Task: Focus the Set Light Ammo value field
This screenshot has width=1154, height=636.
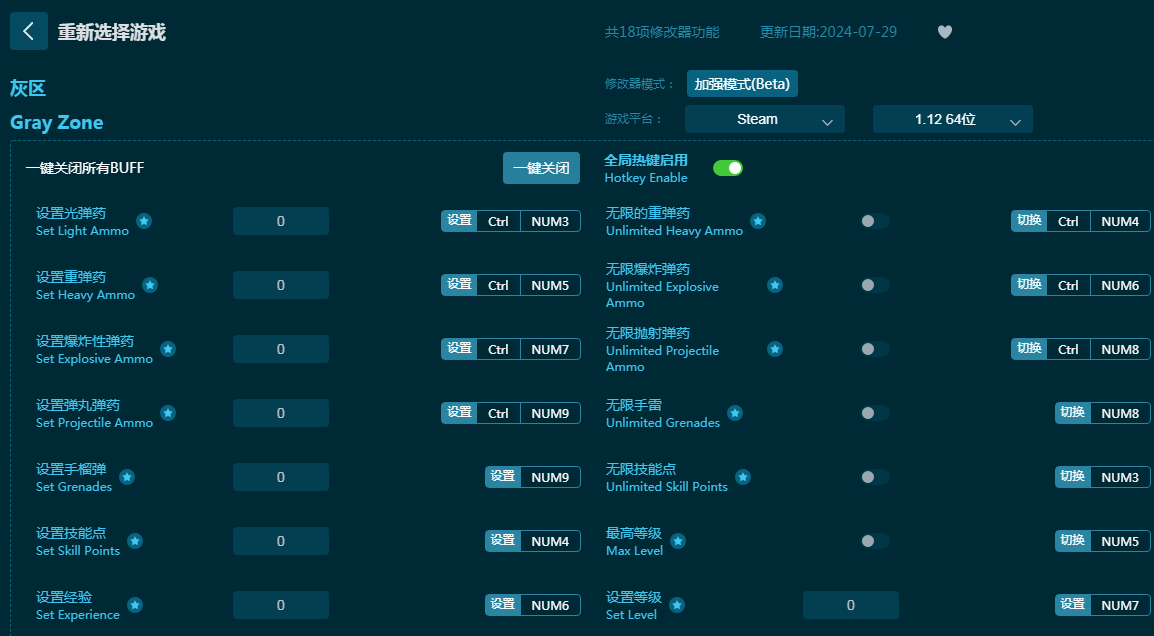Action: pos(280,221)
